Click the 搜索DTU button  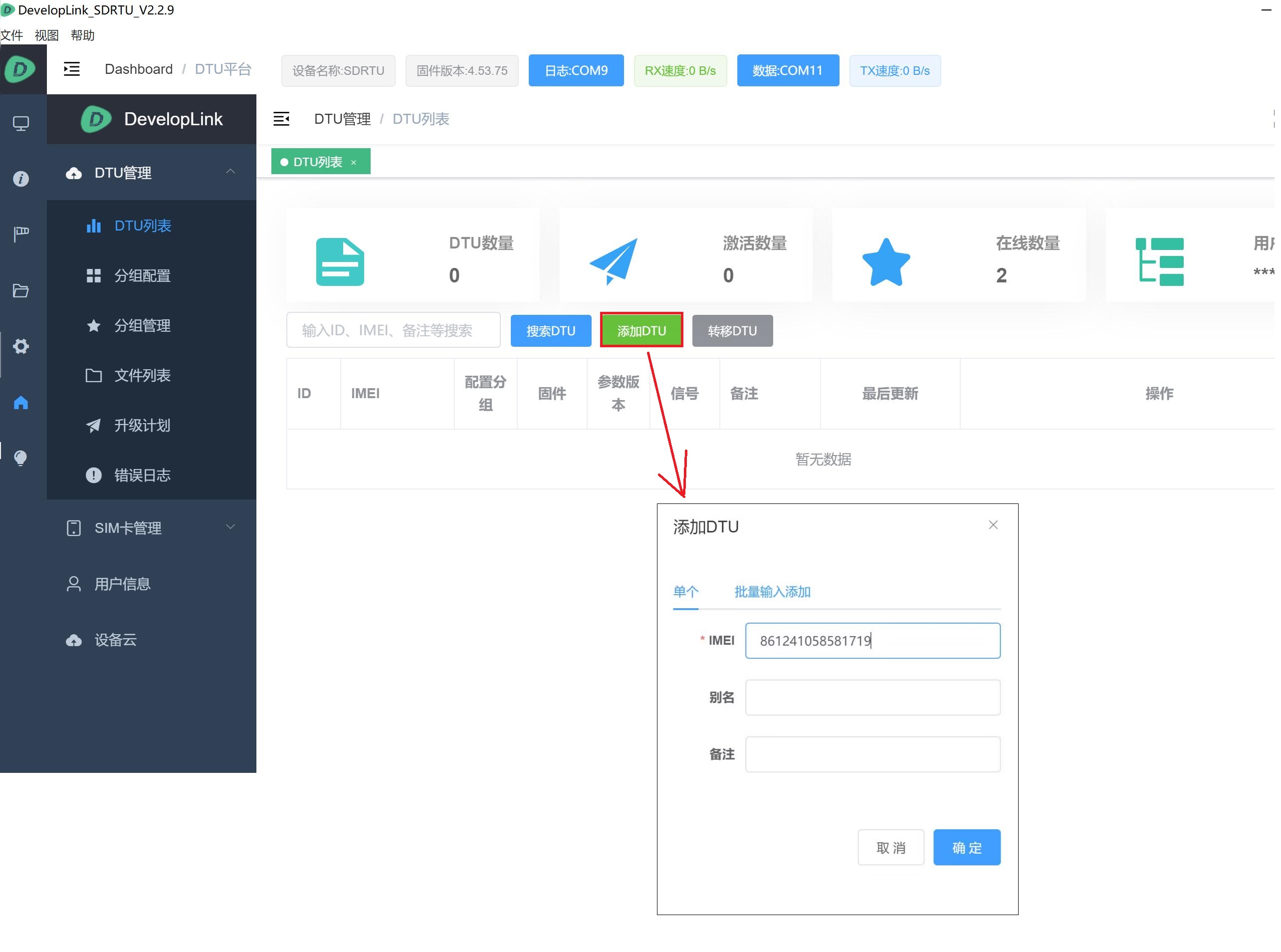[551, 331]
